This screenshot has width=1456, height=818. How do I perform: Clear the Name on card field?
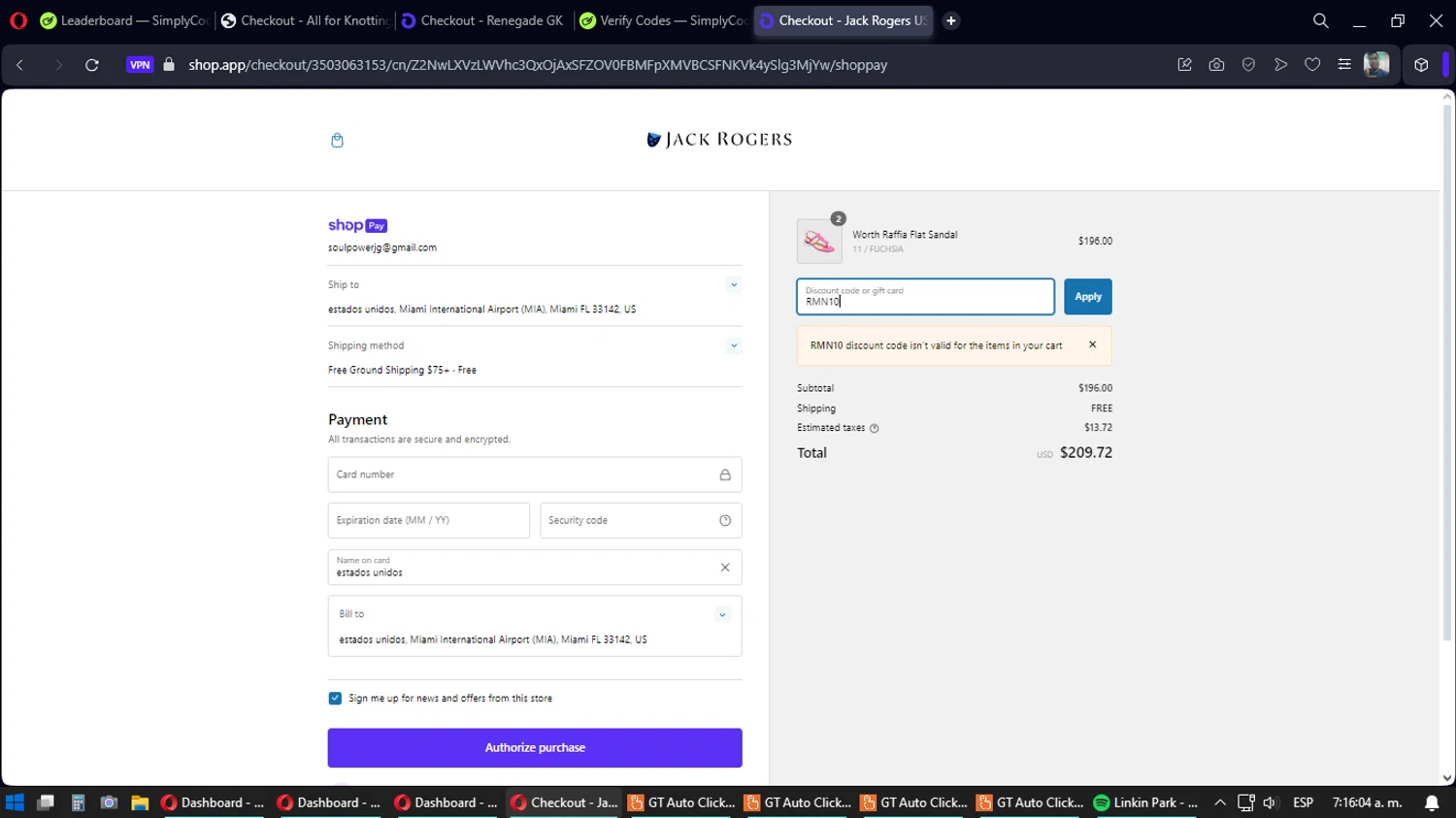[x=725, y=568]
